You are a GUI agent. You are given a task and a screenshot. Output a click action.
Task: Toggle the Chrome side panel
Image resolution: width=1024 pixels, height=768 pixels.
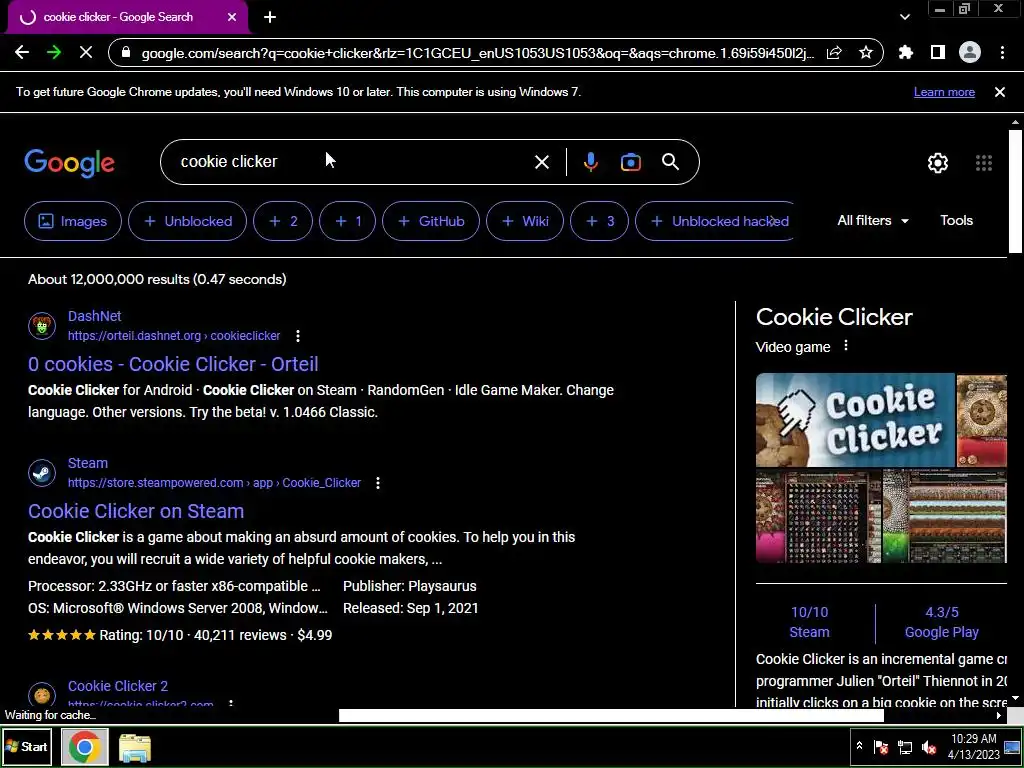pos(938,53)
